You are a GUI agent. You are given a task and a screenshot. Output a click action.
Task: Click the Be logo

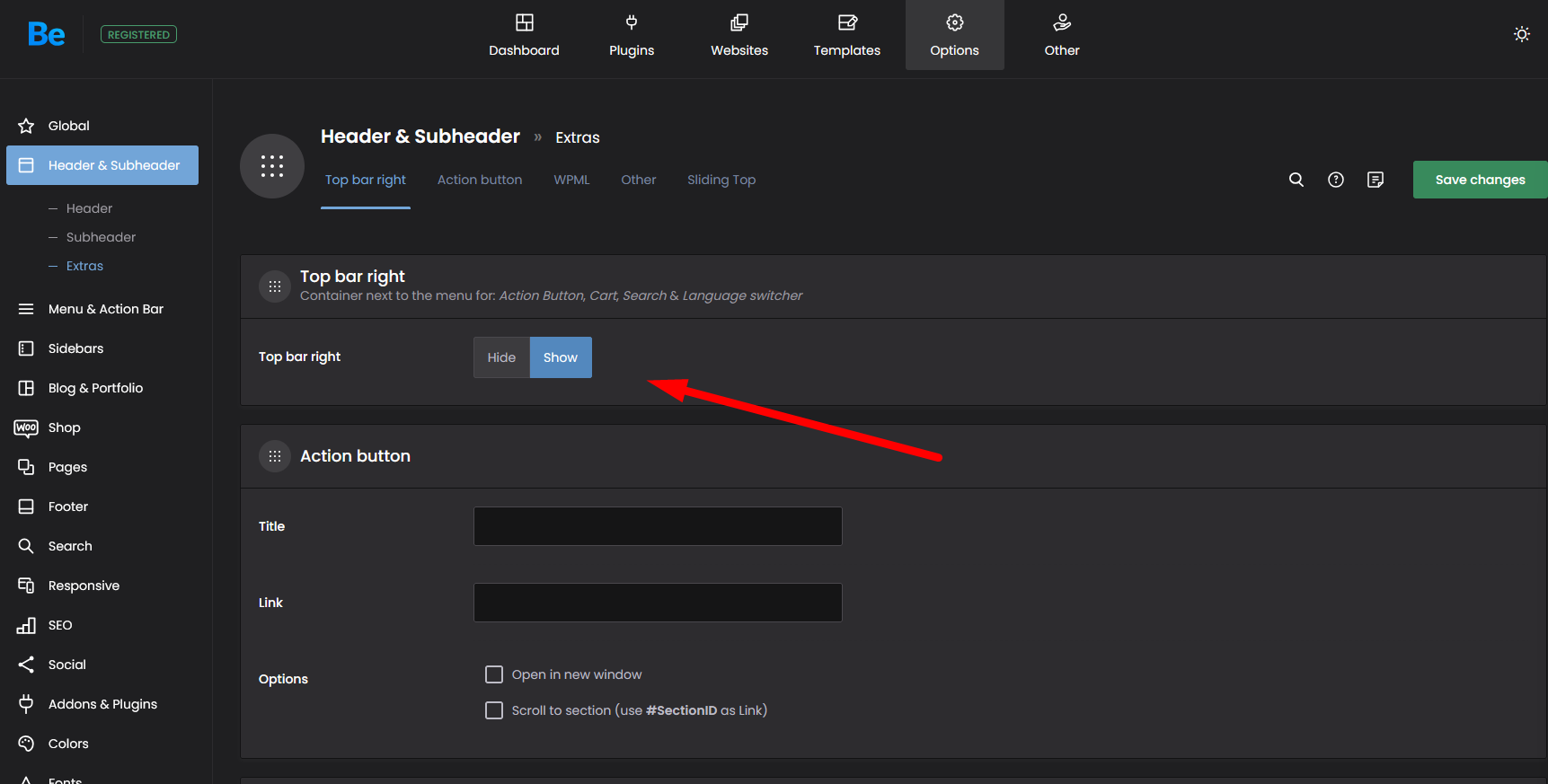coord(47,34)
